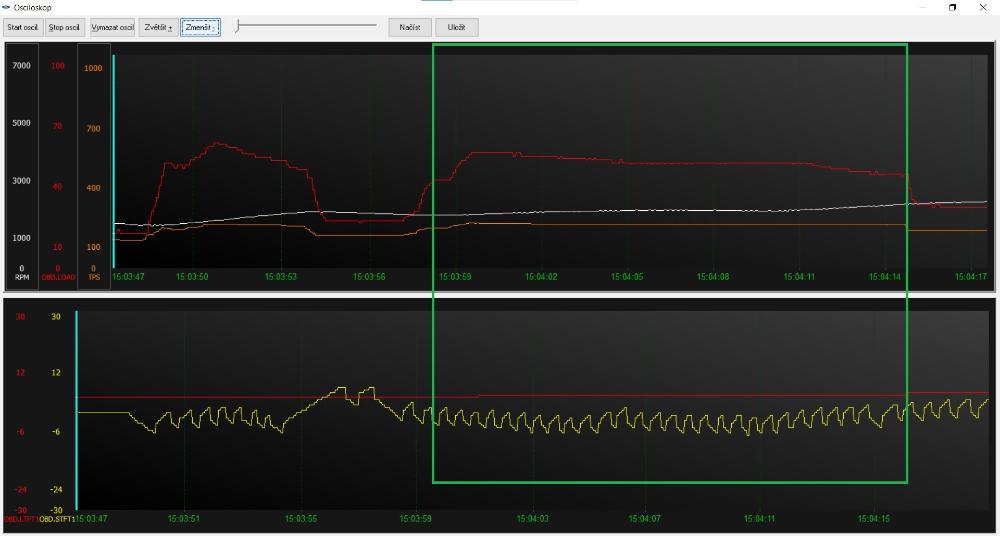This screenshot has height=536, width=1000.
Task: Click the Start oscil button
Action: 22,27
